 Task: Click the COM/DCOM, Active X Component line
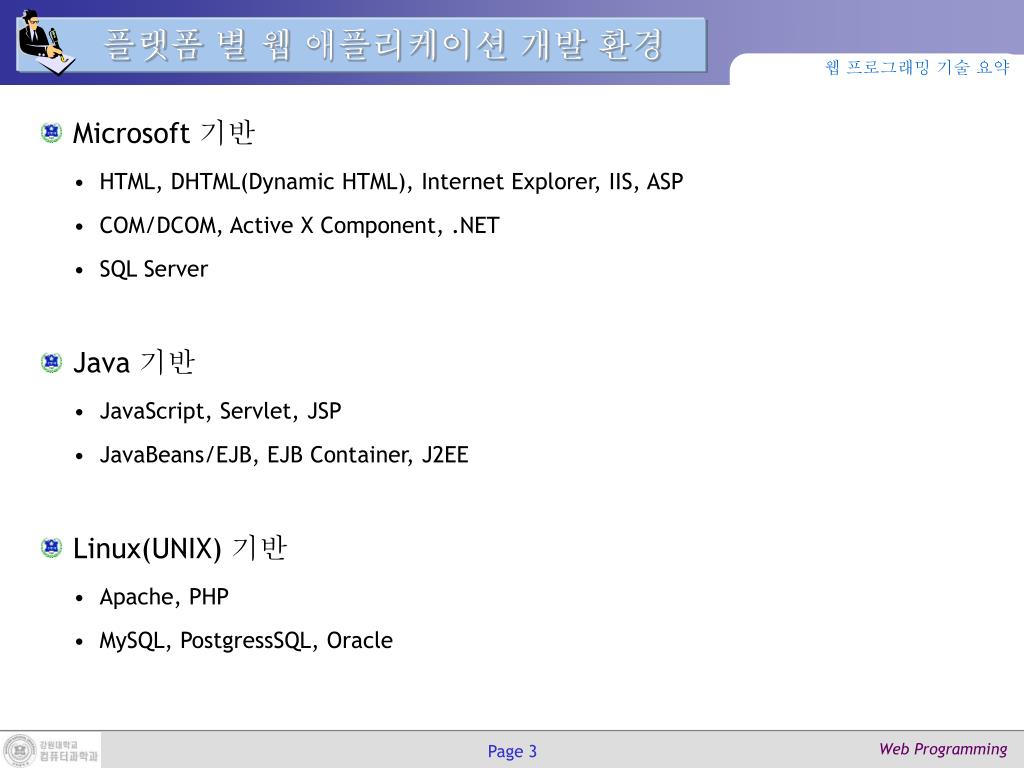pos(299,225)
